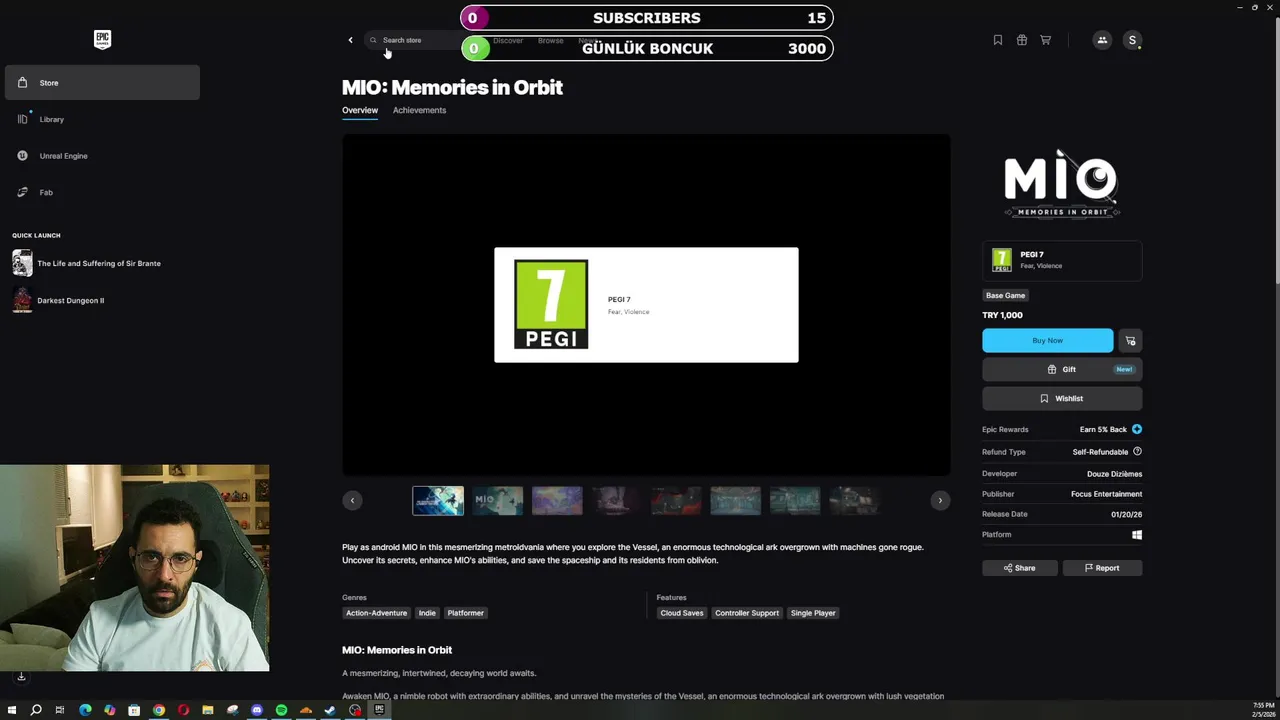Open Google Chrome from taskbar

(x=159, y=710)
